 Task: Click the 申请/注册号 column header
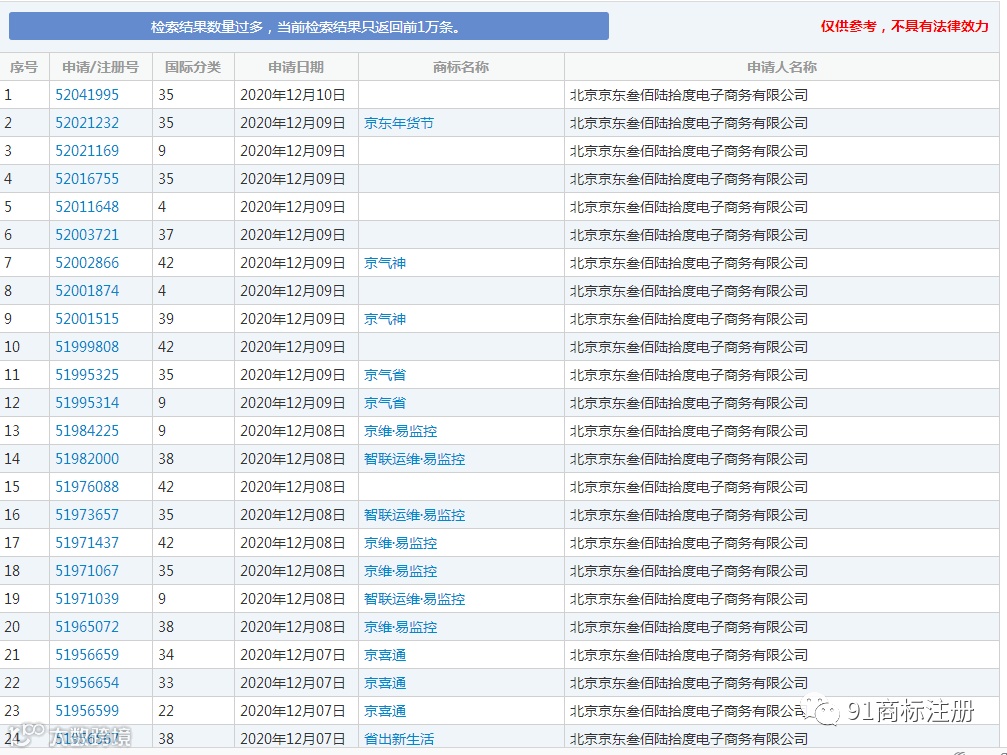[100, 67]
